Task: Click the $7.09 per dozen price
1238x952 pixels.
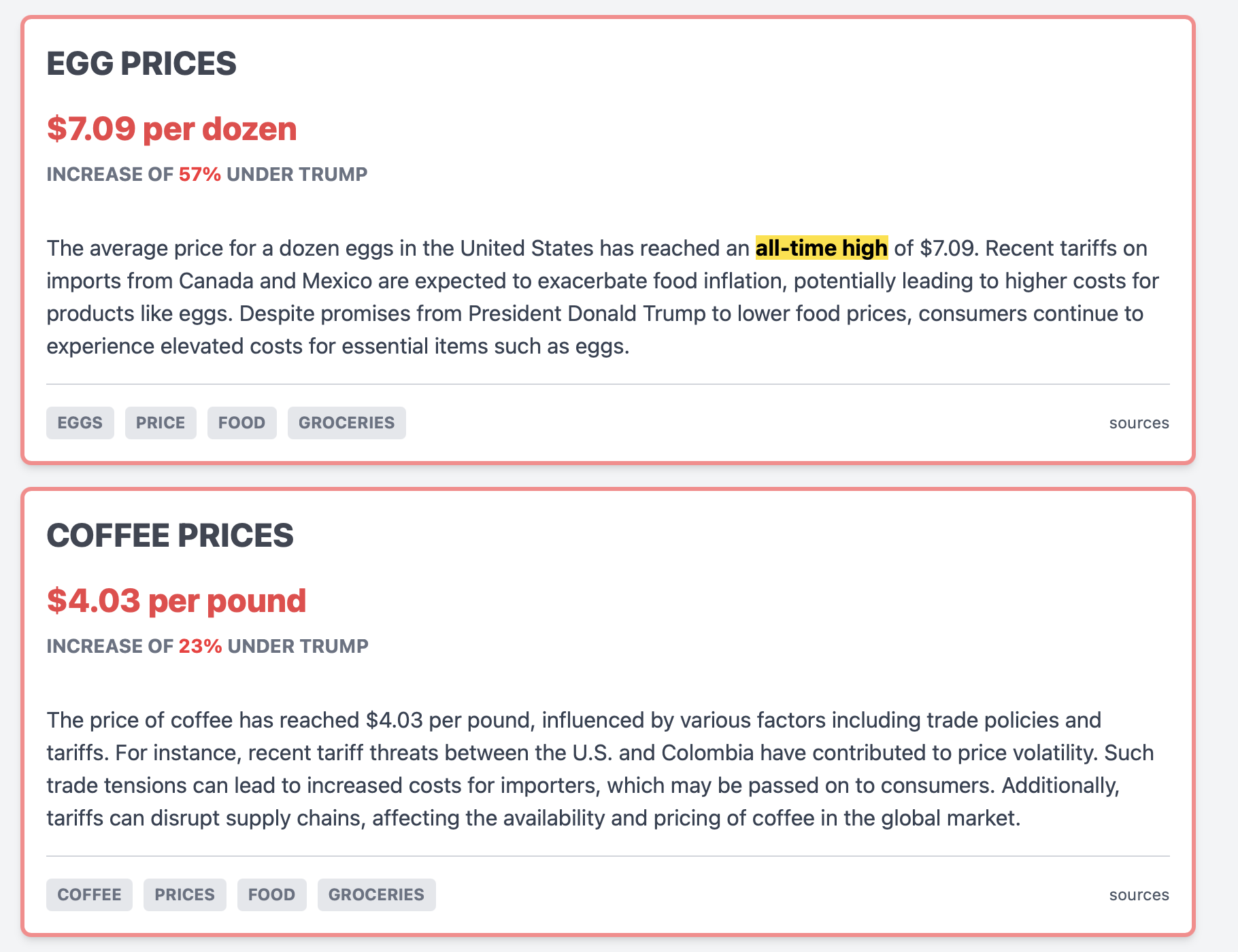Action: pyautogui.click(x=171, y=129)
